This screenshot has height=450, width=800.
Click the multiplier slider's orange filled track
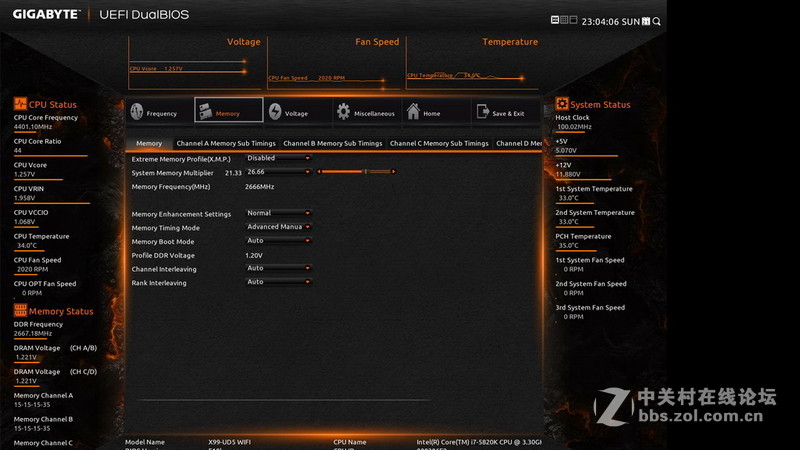point(343,171)
